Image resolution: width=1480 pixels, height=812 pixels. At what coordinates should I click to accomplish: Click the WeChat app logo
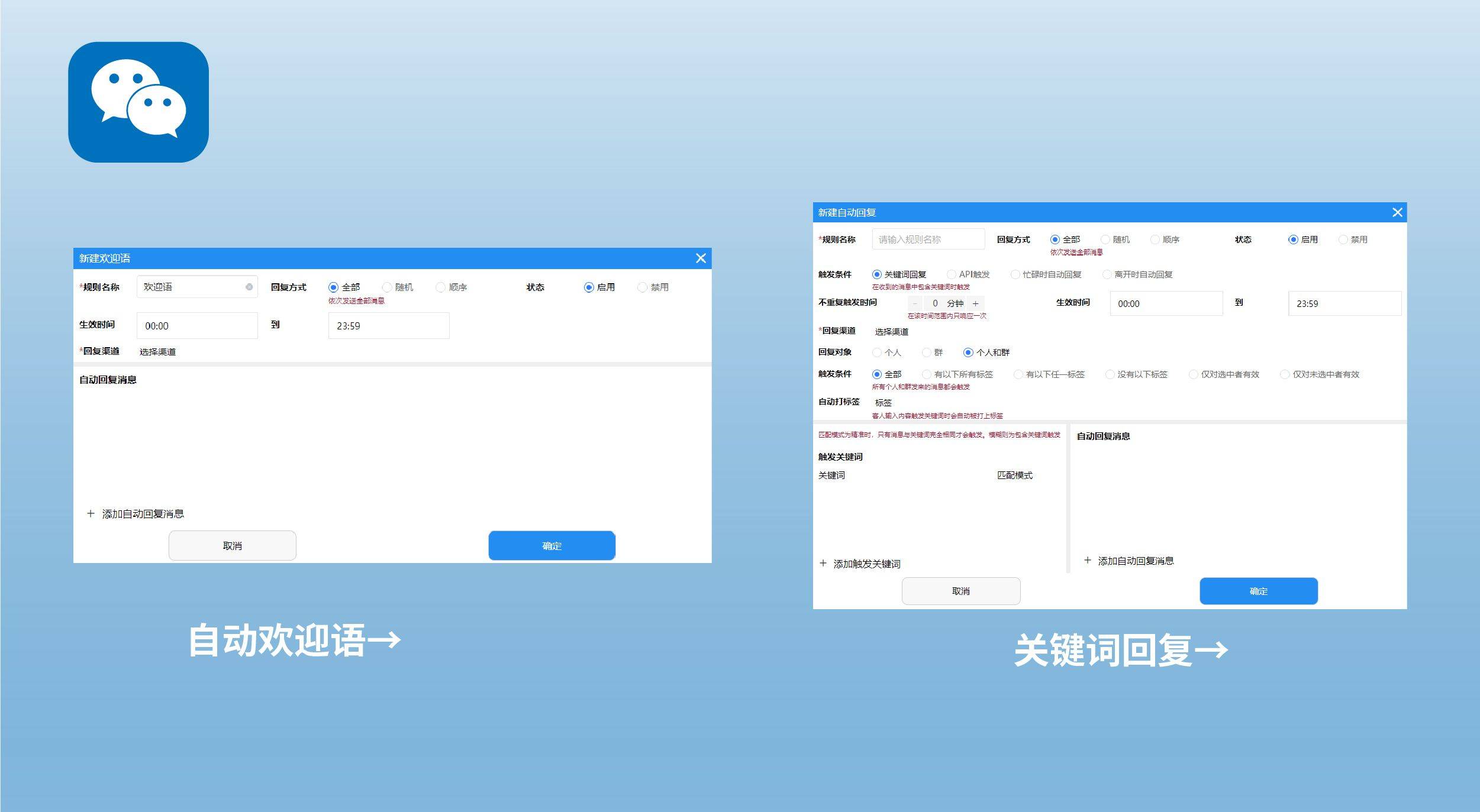pyautogui.click(x=138, y=102)
